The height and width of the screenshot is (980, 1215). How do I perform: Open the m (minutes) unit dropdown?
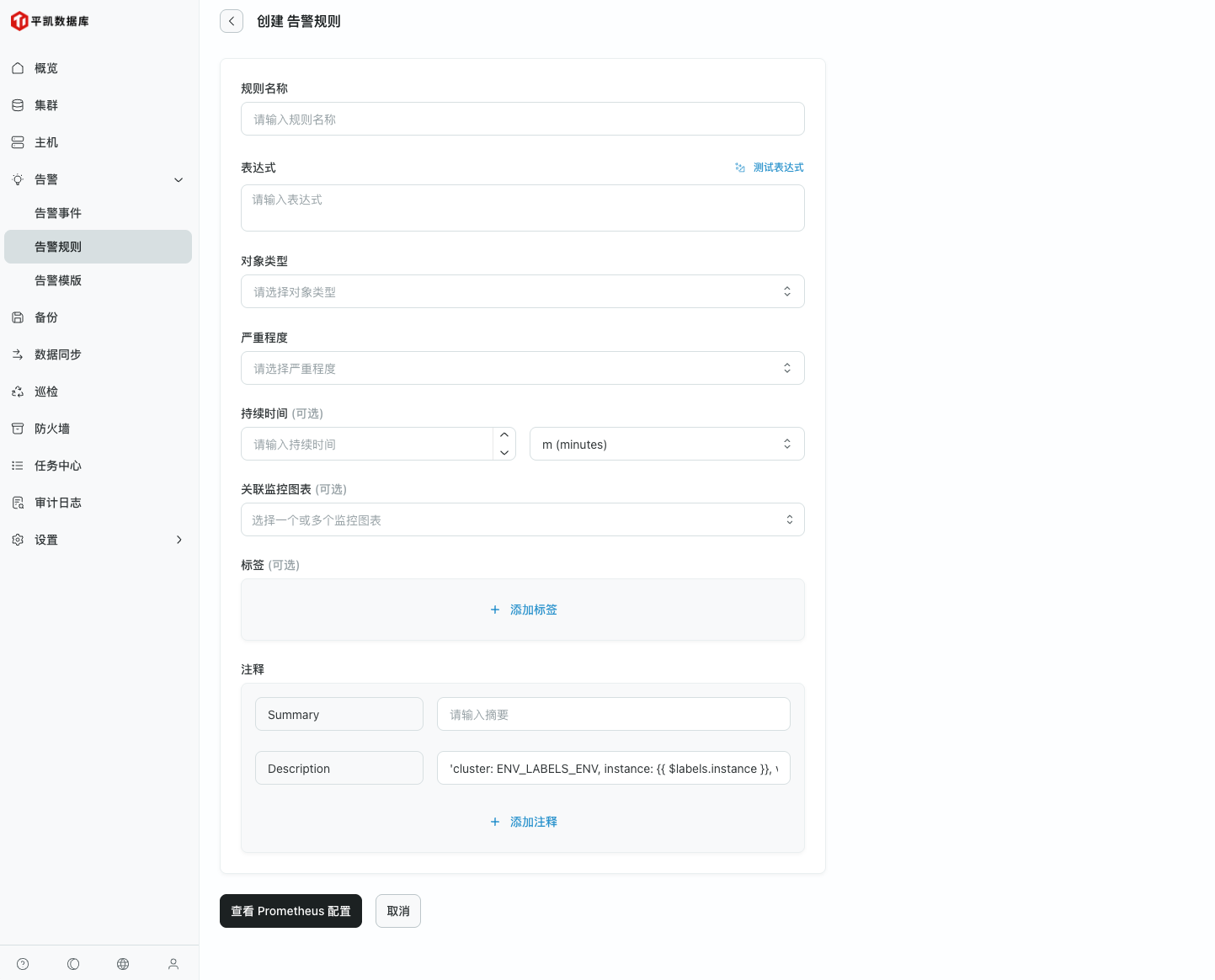tap(666, 444)
